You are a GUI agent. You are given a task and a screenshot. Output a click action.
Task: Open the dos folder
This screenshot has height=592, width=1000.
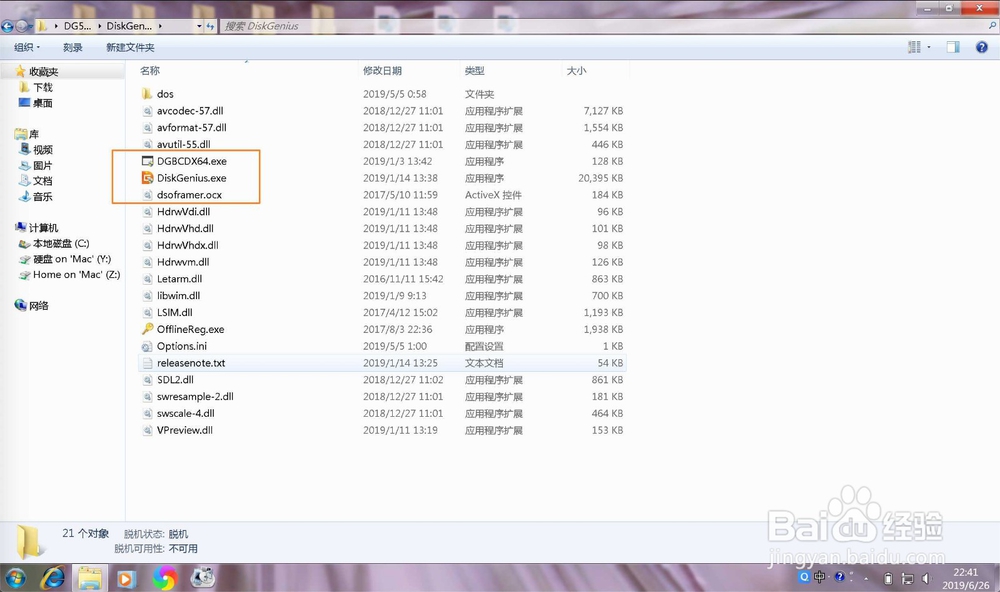point(165,94)
